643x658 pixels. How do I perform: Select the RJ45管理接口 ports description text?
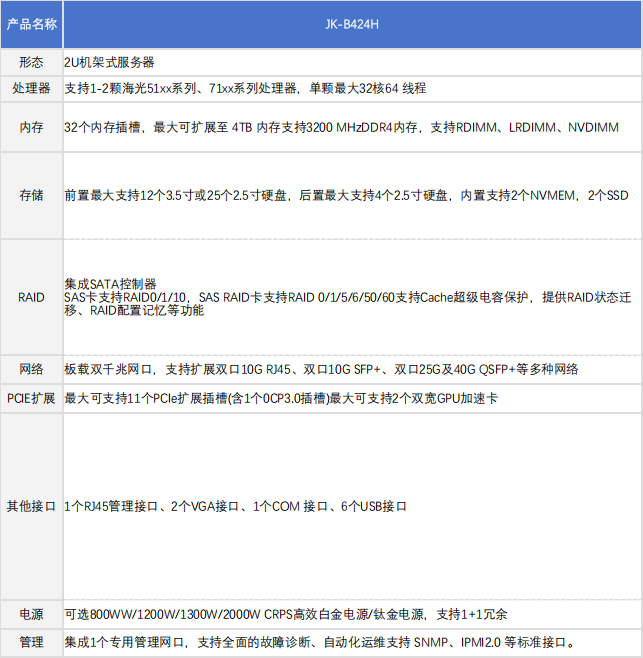[235, 506]
